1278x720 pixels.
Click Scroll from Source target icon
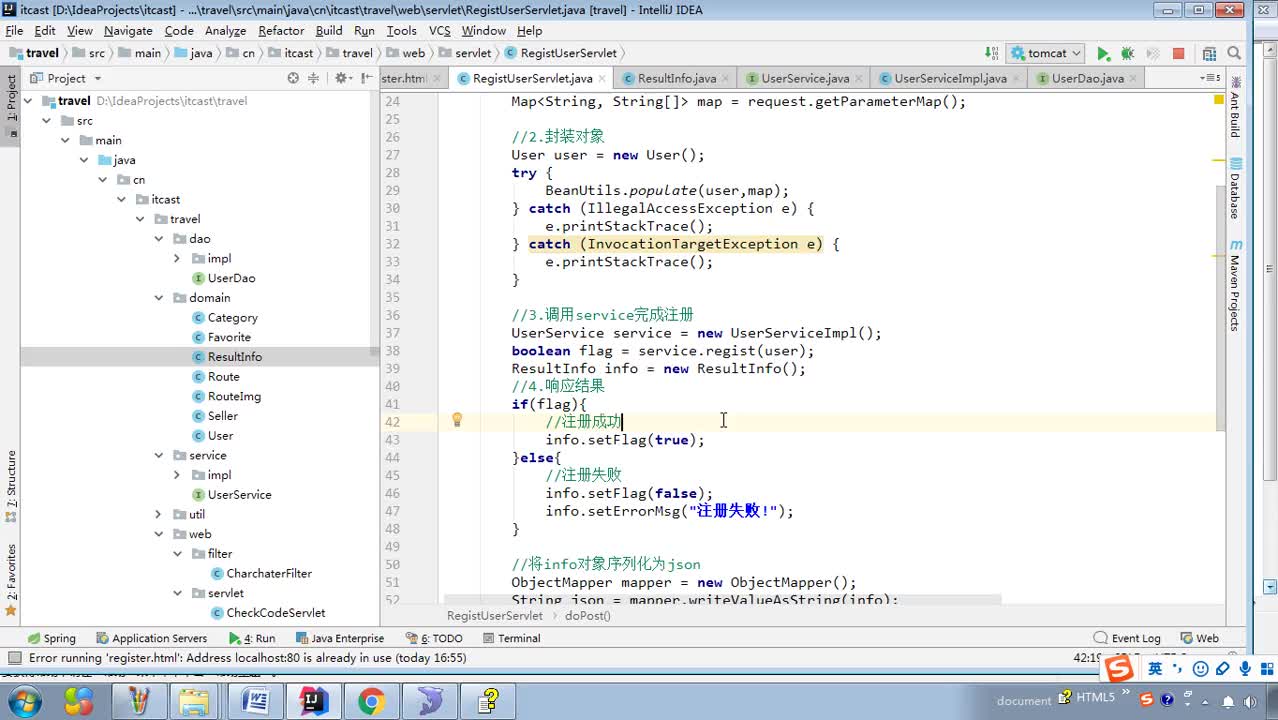point(293,78)
